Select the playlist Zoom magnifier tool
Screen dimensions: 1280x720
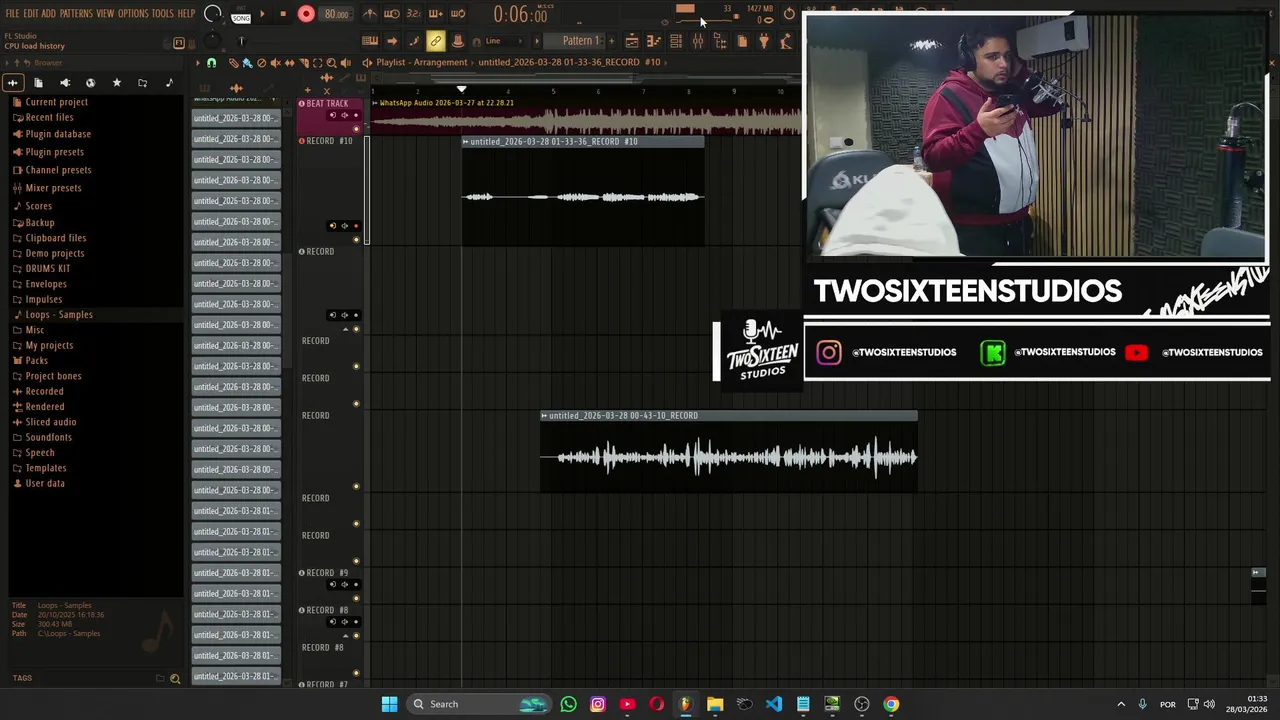click(331, 63)
